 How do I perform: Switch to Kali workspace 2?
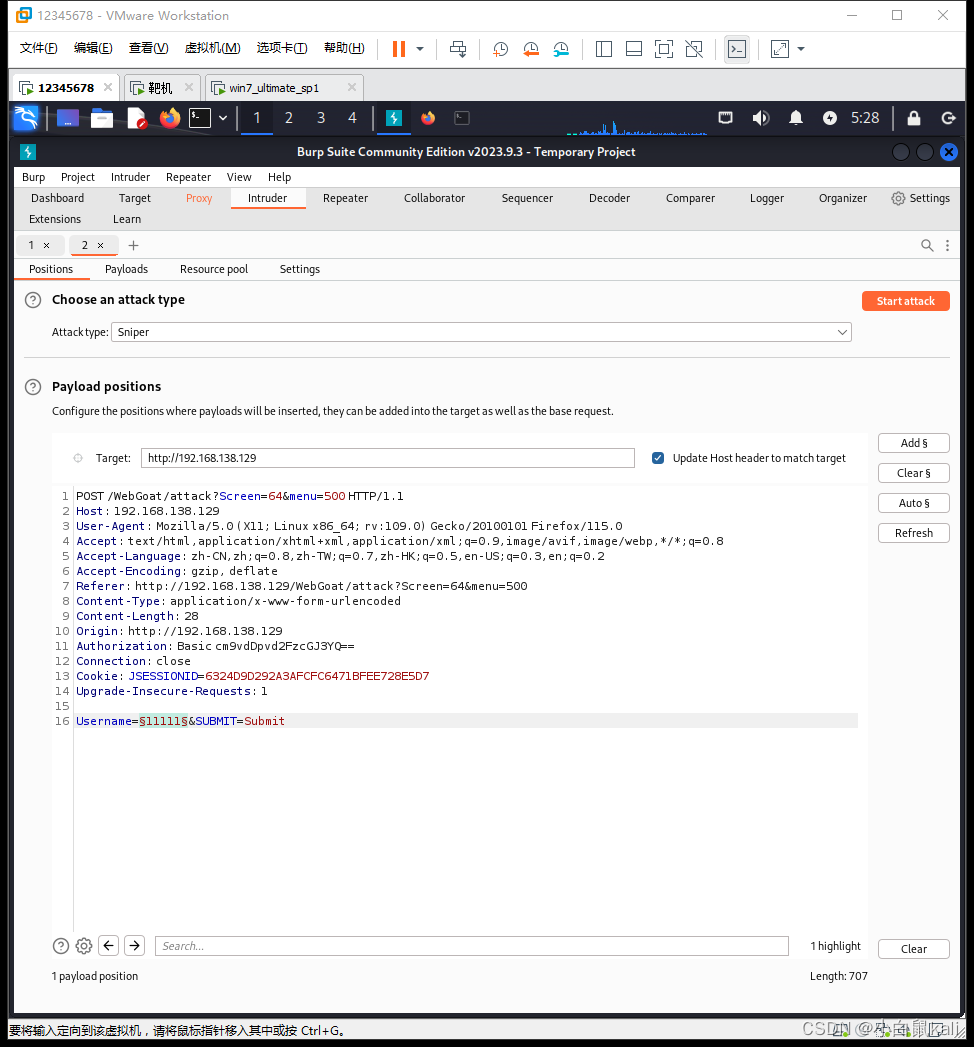288,118
